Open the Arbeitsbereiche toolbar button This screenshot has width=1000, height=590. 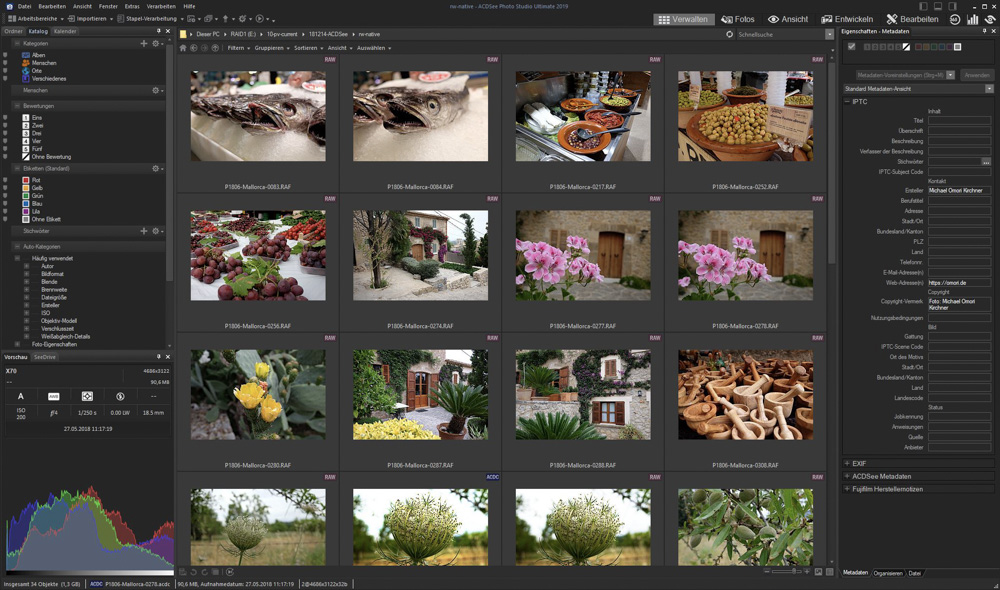(x=36, y=19)
